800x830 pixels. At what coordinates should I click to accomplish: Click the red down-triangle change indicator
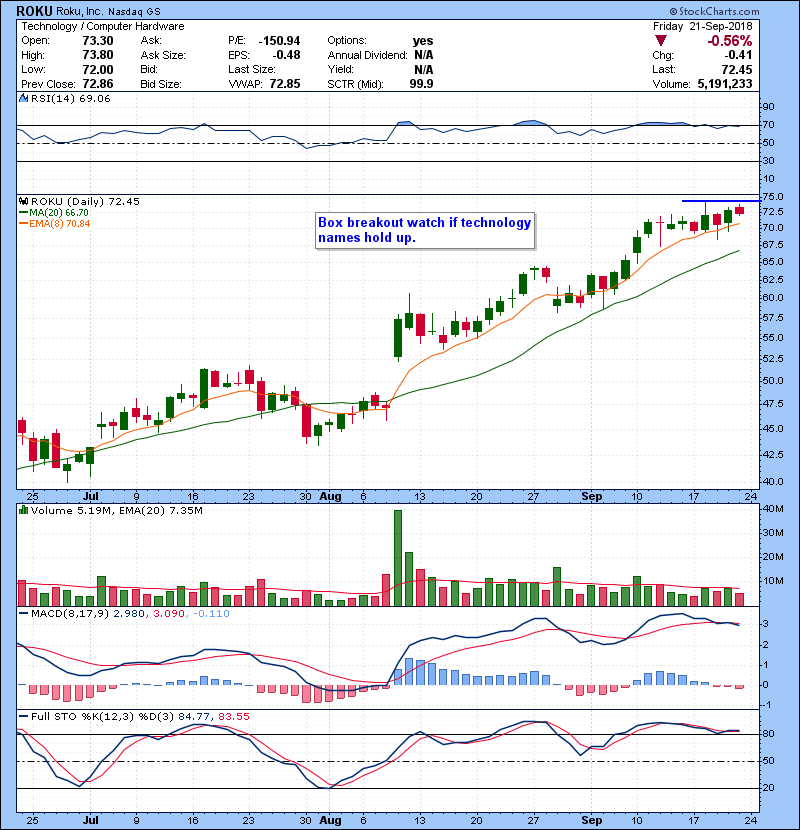tap(660, 41)
